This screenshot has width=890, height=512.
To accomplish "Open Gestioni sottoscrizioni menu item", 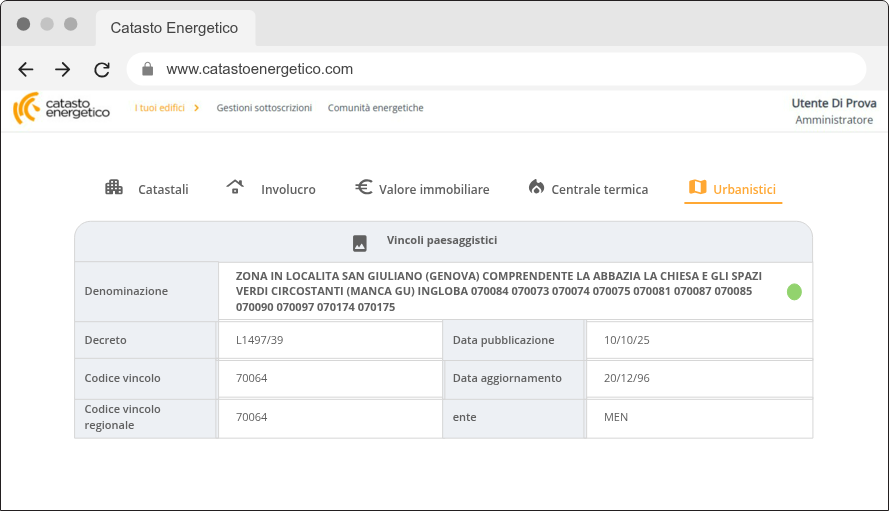I will coord(264,108).
